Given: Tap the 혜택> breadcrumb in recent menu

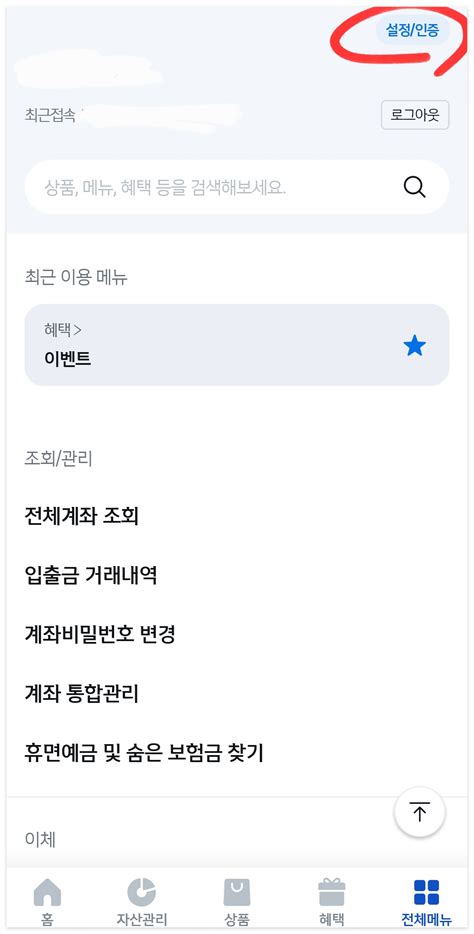Looking at the screenshot, I should [x=63, y=329].
